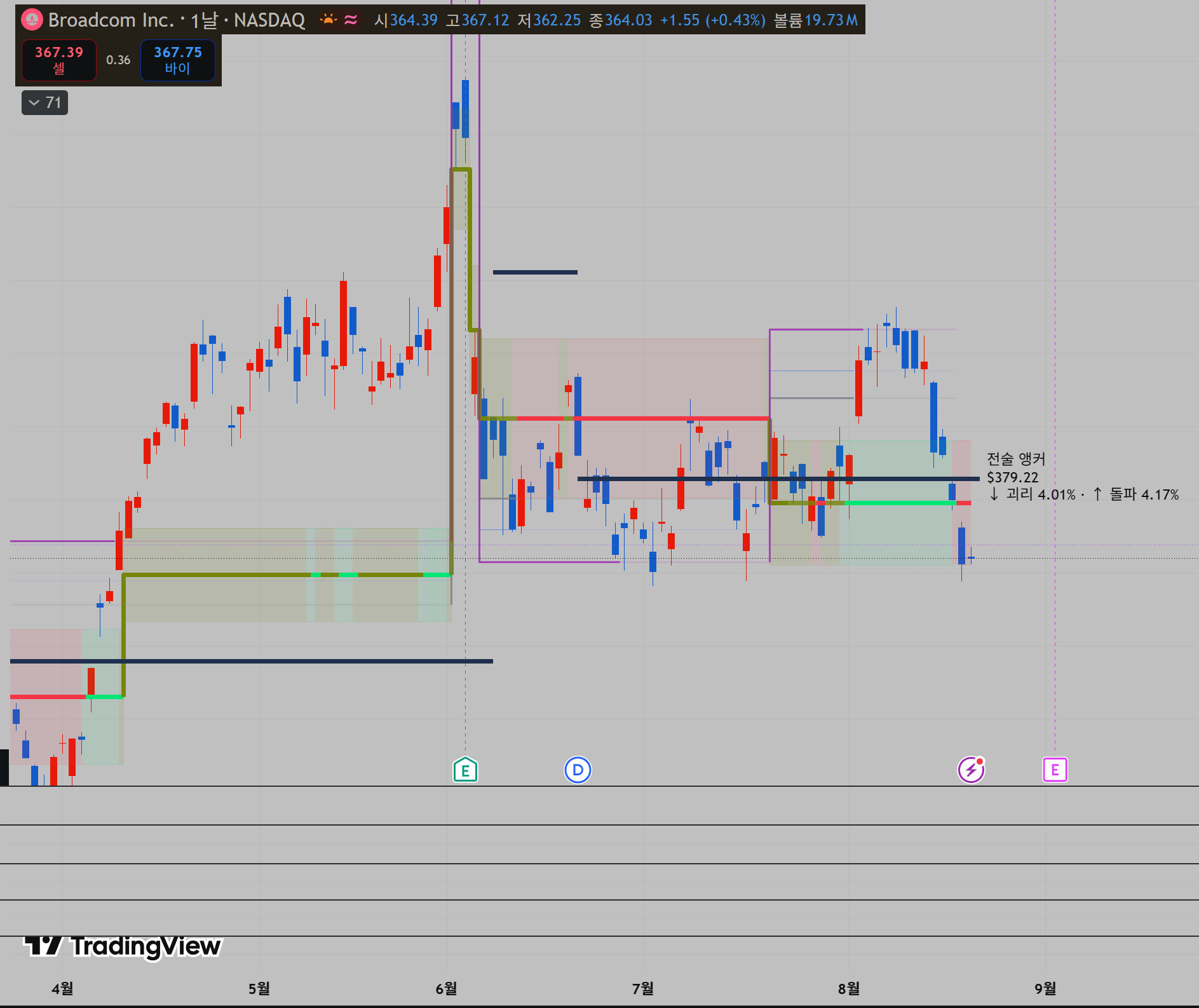Click the purple lightning event icon
The image size is (1199, 1008).
971,770
